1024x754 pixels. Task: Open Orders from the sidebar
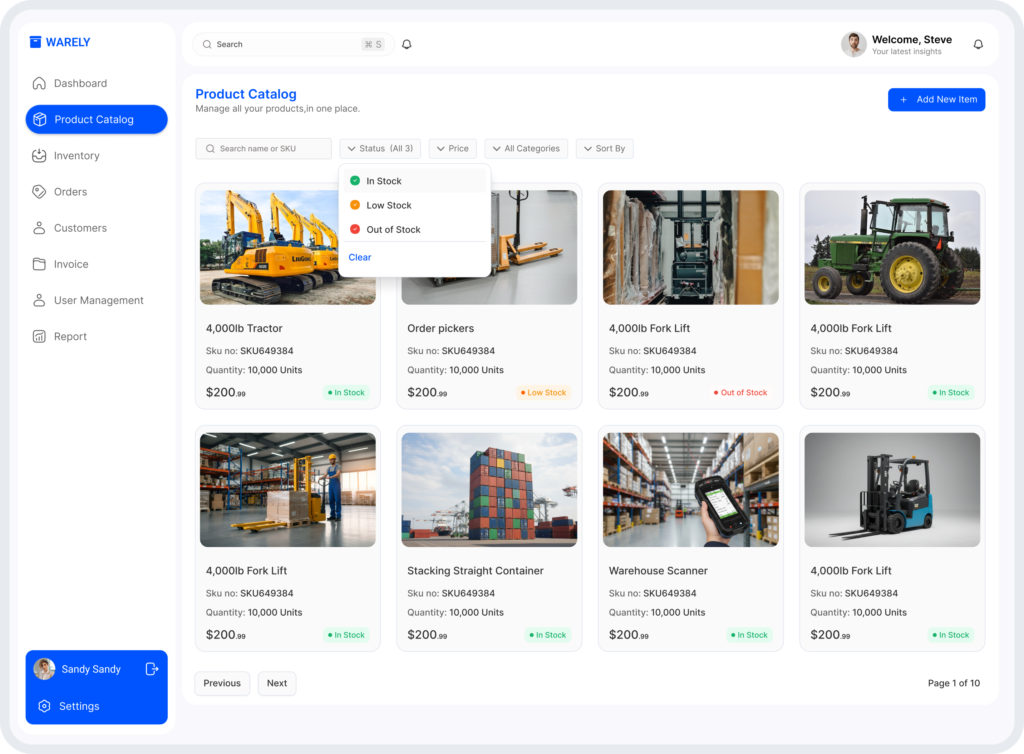(x=70, y=192)
